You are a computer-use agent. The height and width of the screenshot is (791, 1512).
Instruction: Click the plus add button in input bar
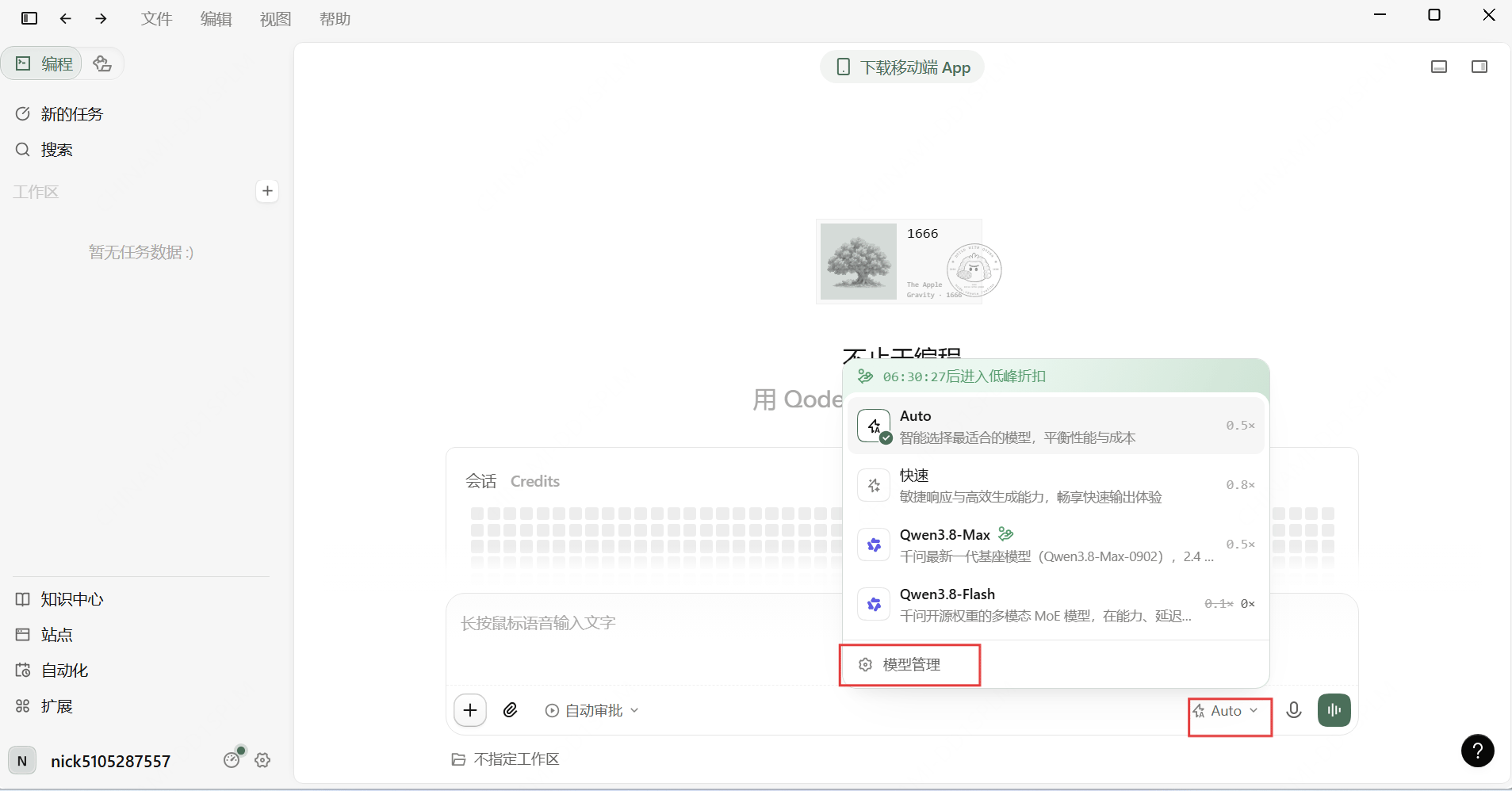[470, 710]
